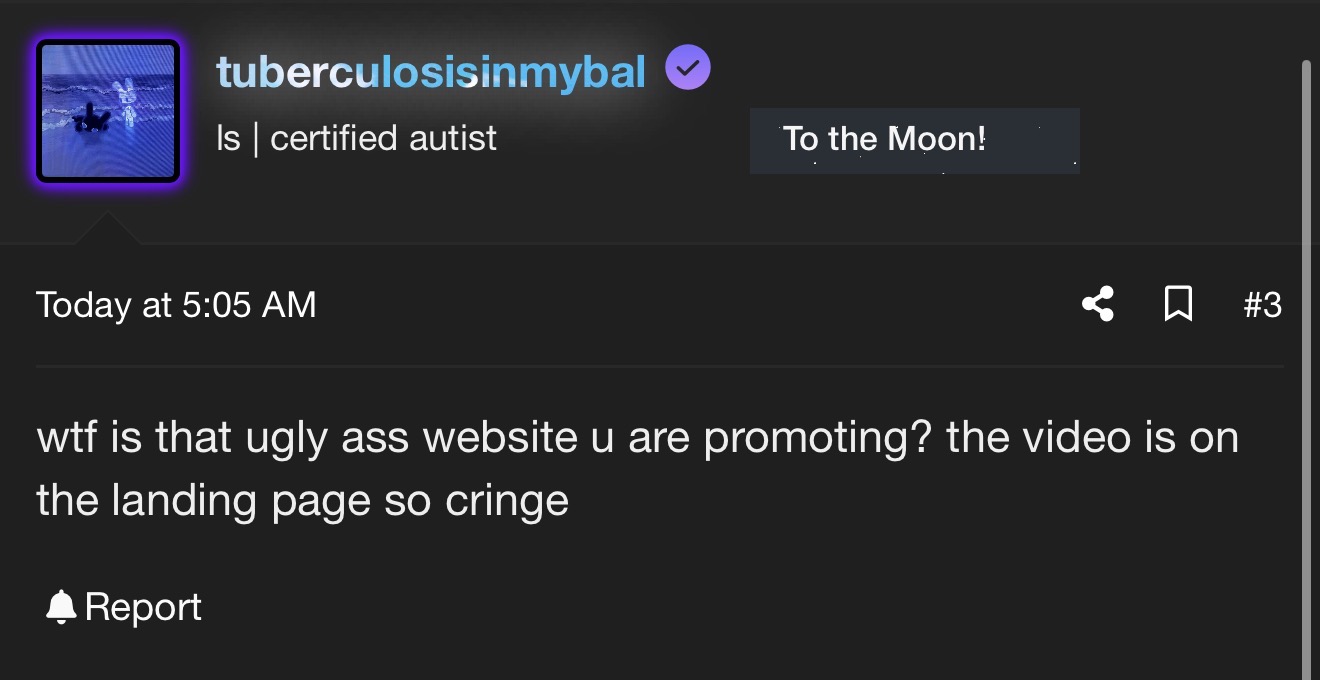Click 'certified autist' in the user title
The width and height of the screenshot is (1320, 680).
(x=383, y=138)
